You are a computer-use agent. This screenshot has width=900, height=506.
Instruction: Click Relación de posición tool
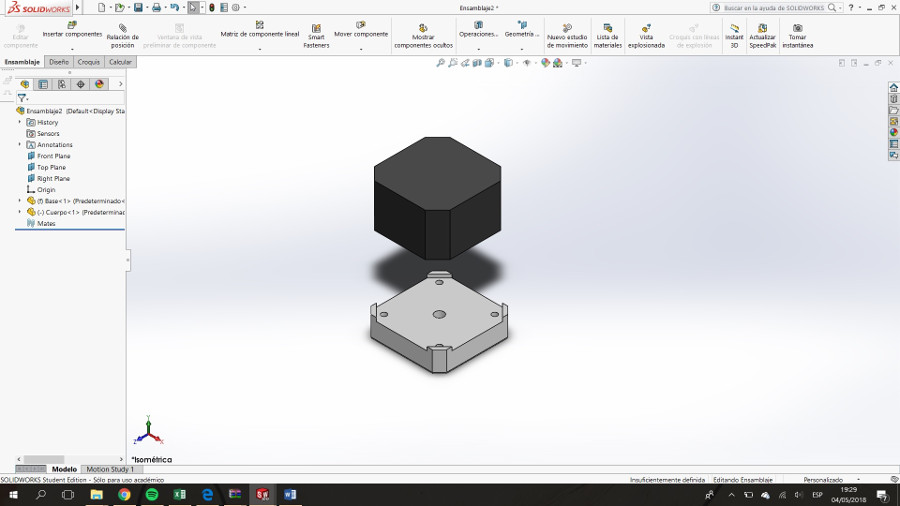click(x=122, y=36)
